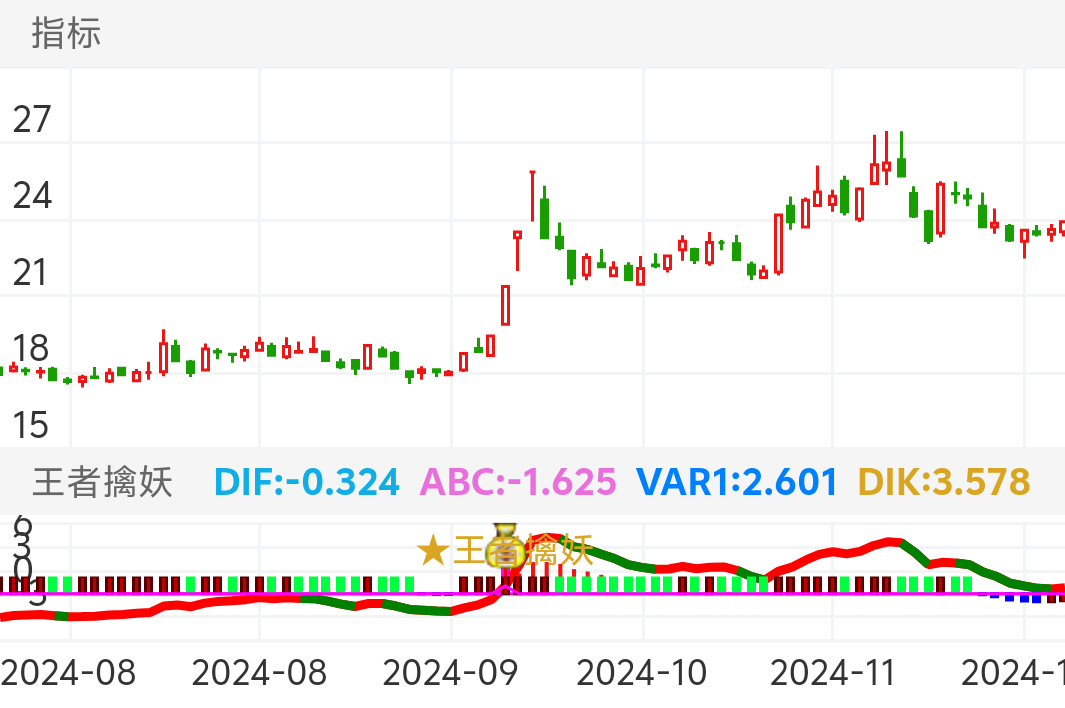1065x708 pixels.
Task: Select the VAR1:2.601 readout
Action: coord(736,482)
